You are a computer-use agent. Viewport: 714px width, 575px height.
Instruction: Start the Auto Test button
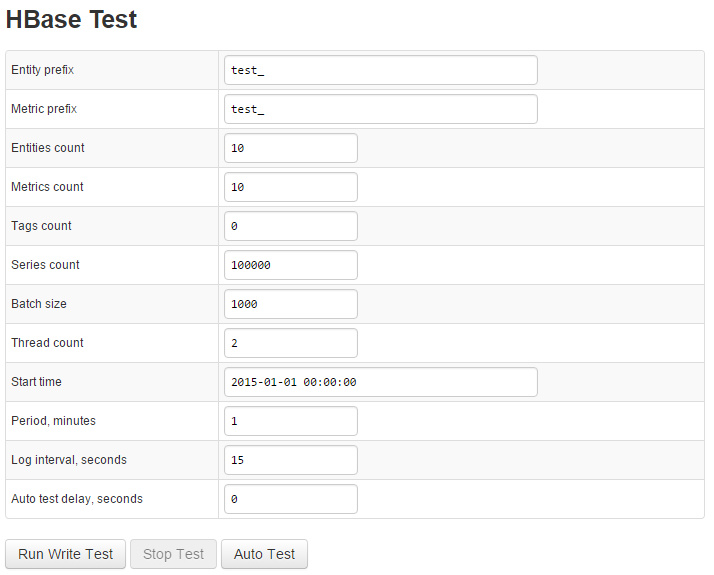click(x=264, y=554)
